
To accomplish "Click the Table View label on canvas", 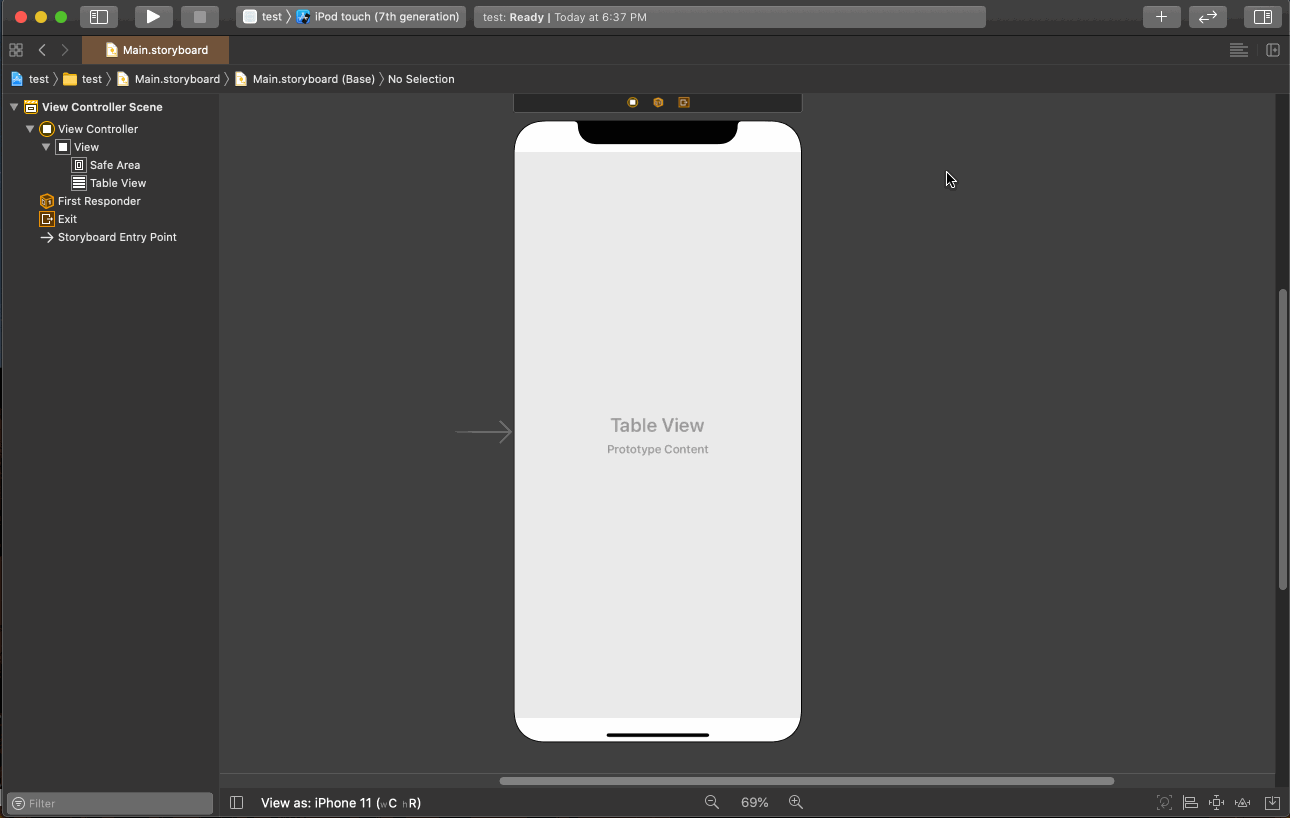I will 657,425.
